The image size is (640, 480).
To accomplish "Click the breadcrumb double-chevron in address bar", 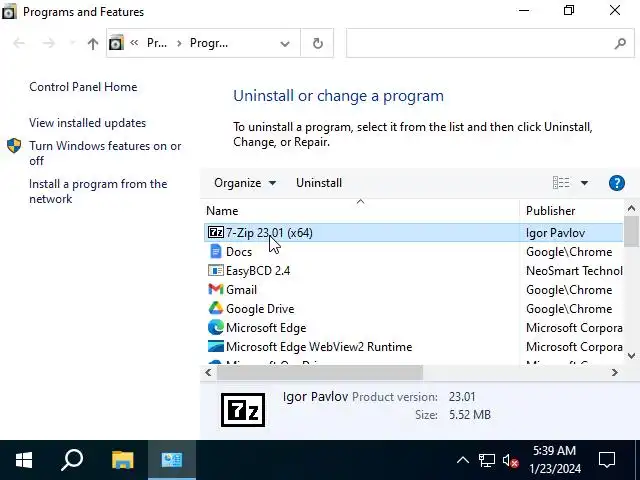I will (134, 43).
